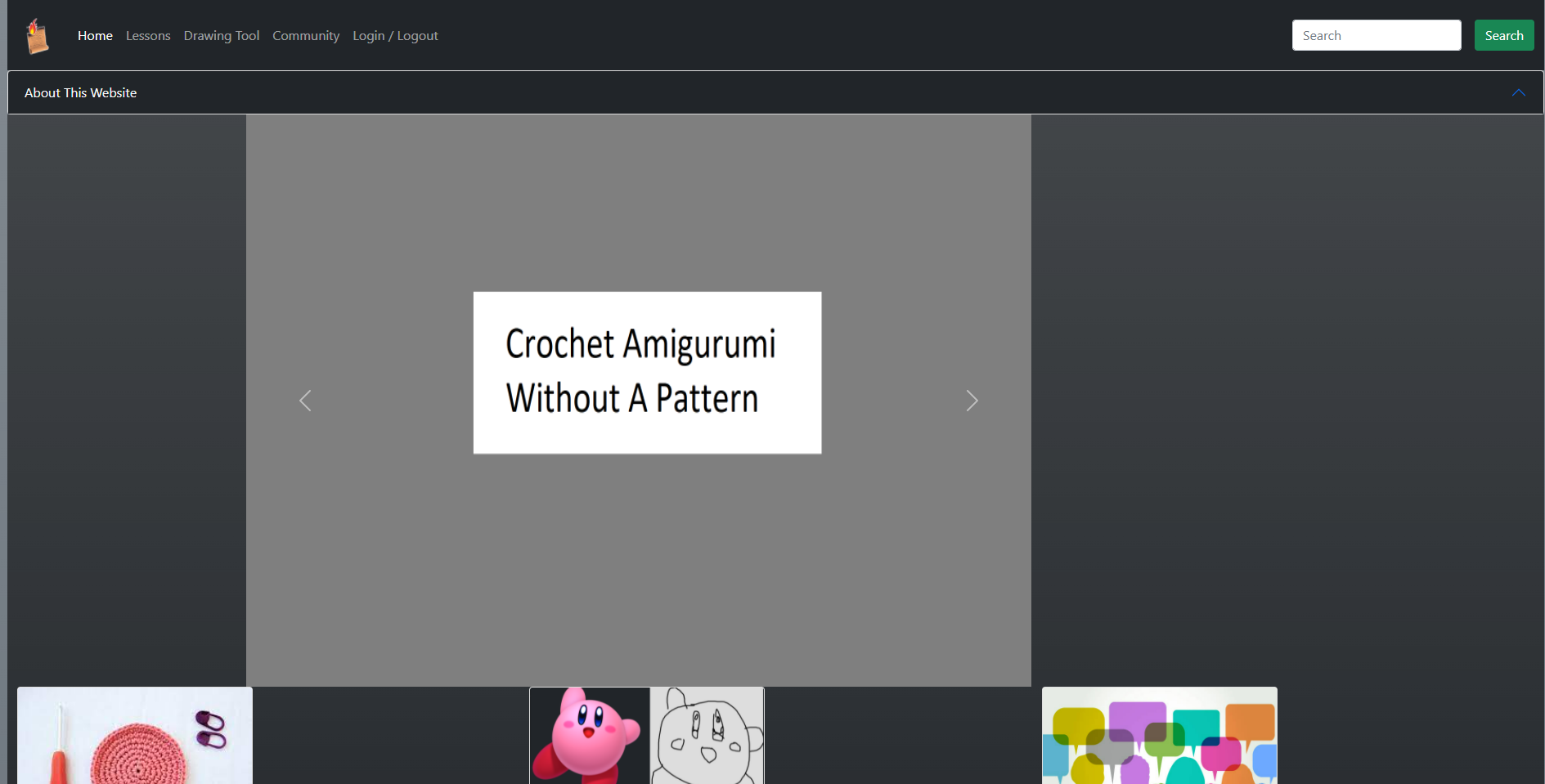Image resolution: width=1545 pixels, height=784 pixels.
Task: Toggle the About This Website accordion header
Action: click(775, 92)
